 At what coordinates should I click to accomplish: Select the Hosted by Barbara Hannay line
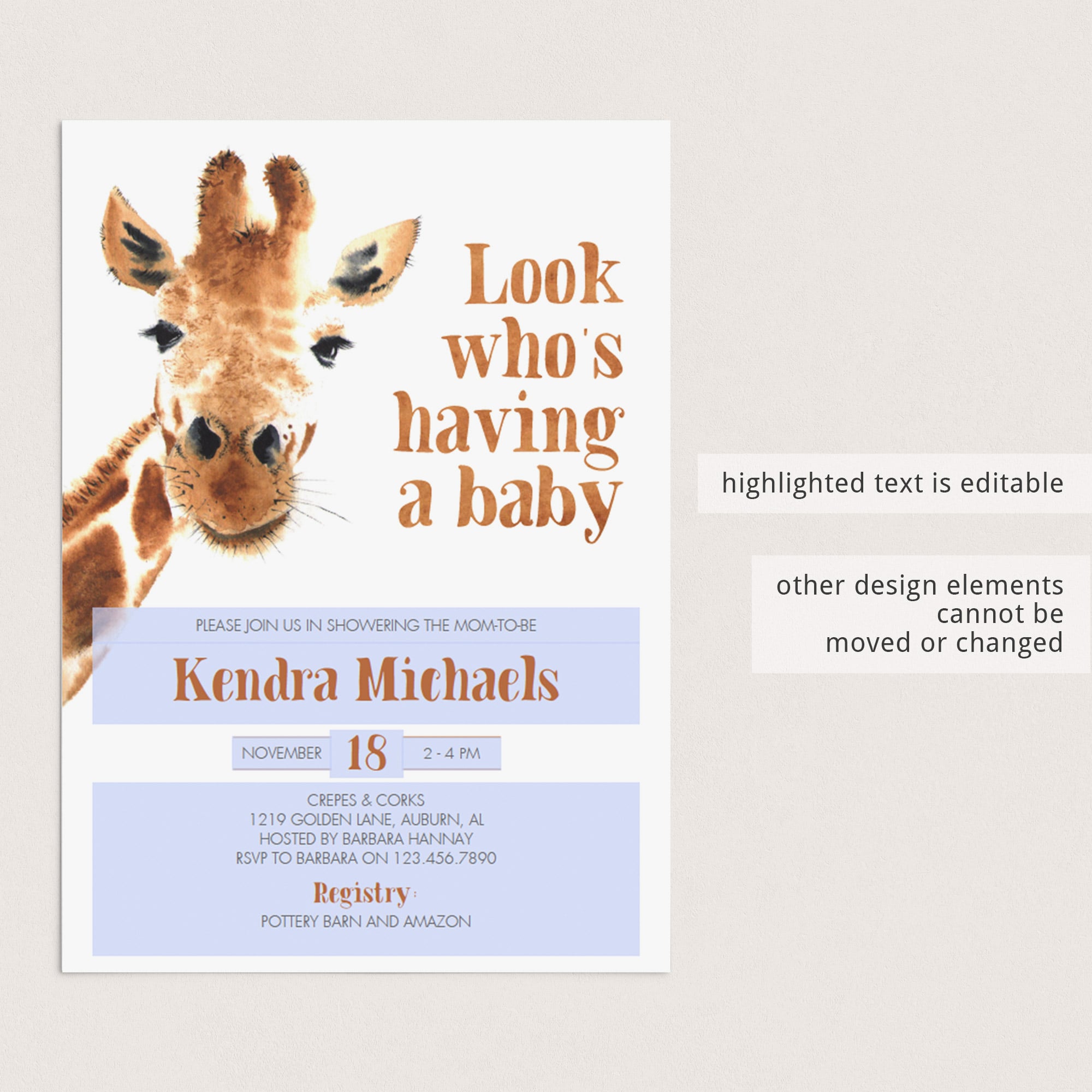[366, 839]
